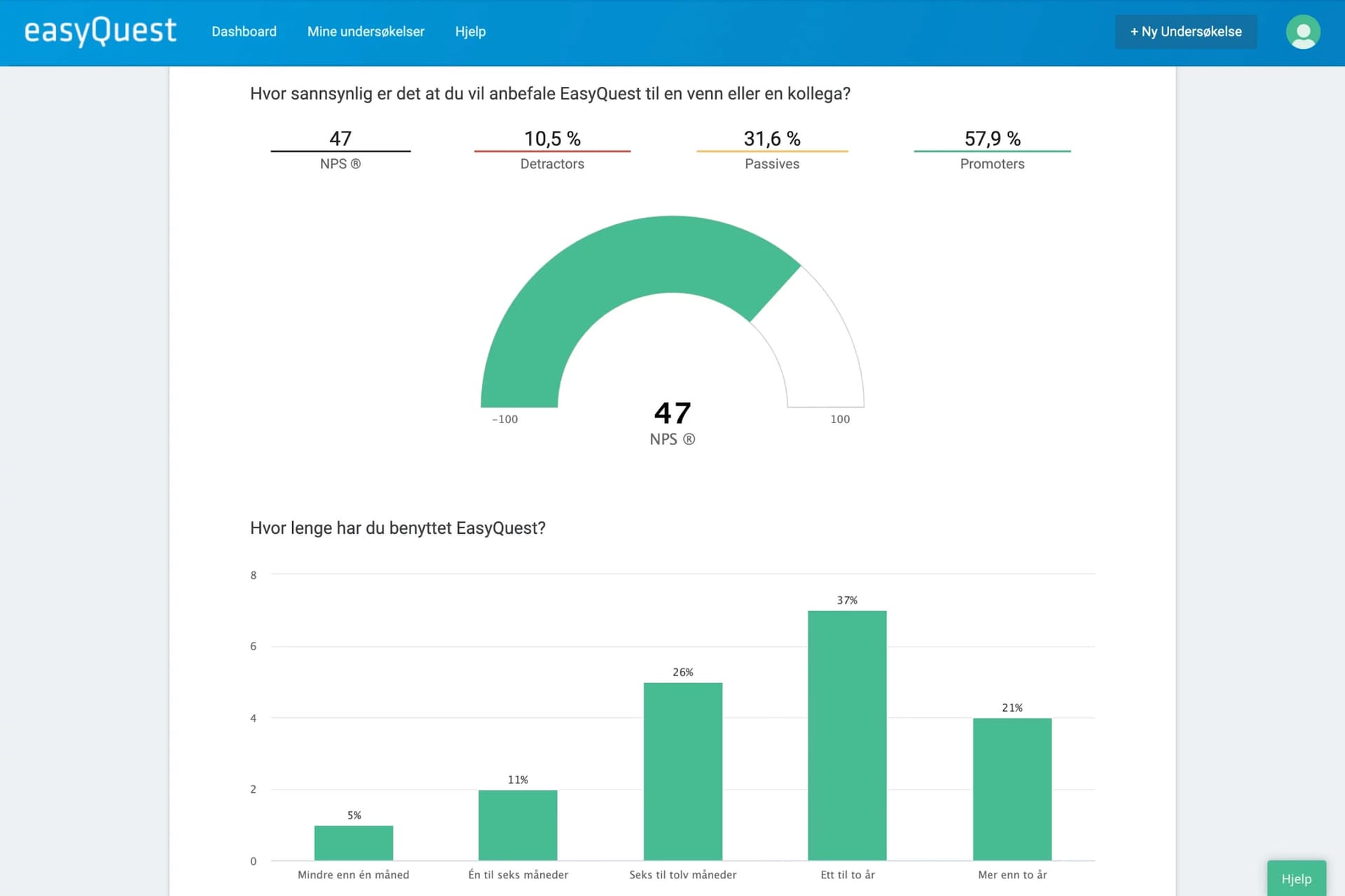
Task: Click the 5% bar data label
Action: coord(354,815)
